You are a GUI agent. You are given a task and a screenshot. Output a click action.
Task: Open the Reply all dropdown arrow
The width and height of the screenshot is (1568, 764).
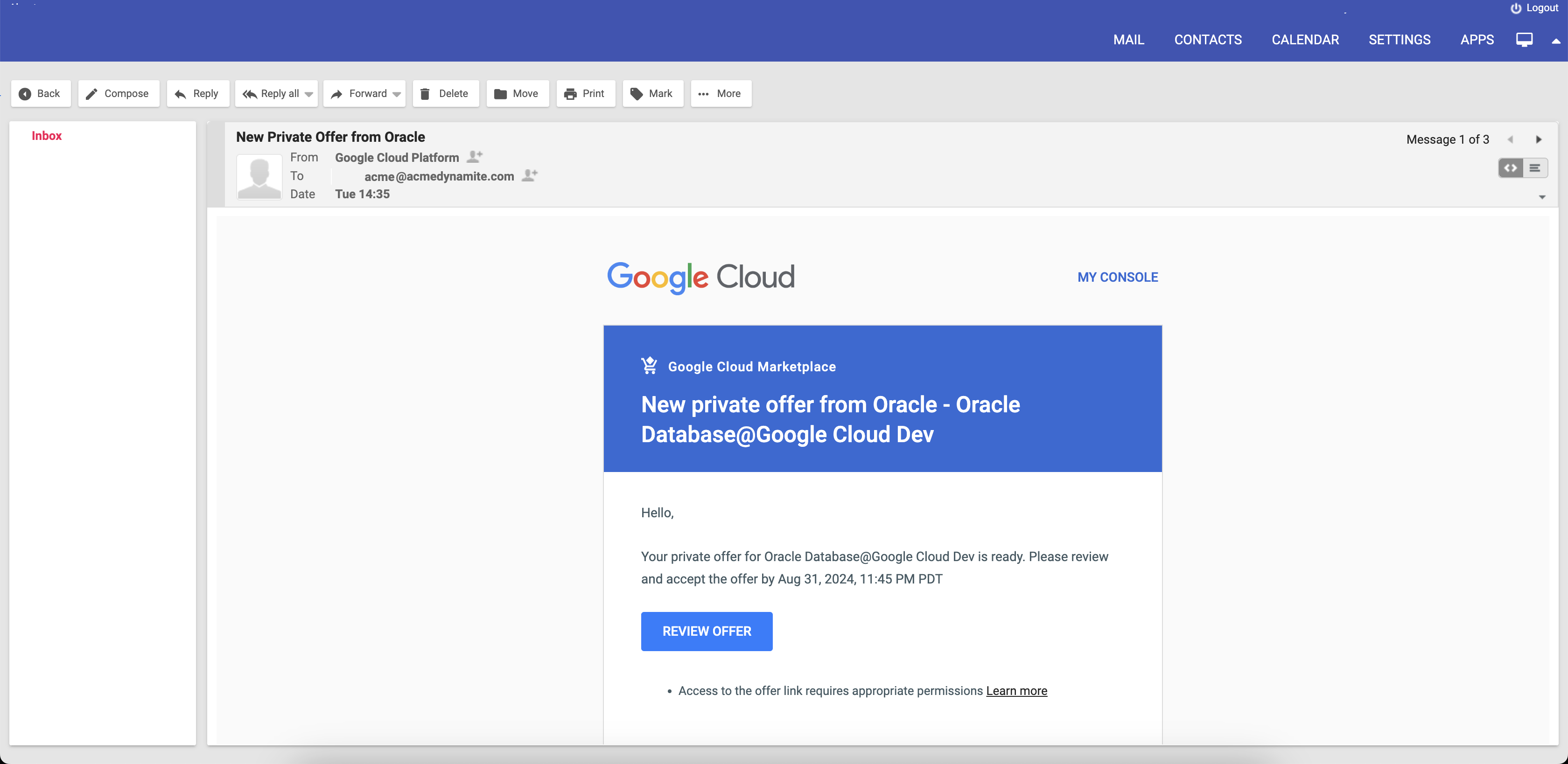pos(310,94)
